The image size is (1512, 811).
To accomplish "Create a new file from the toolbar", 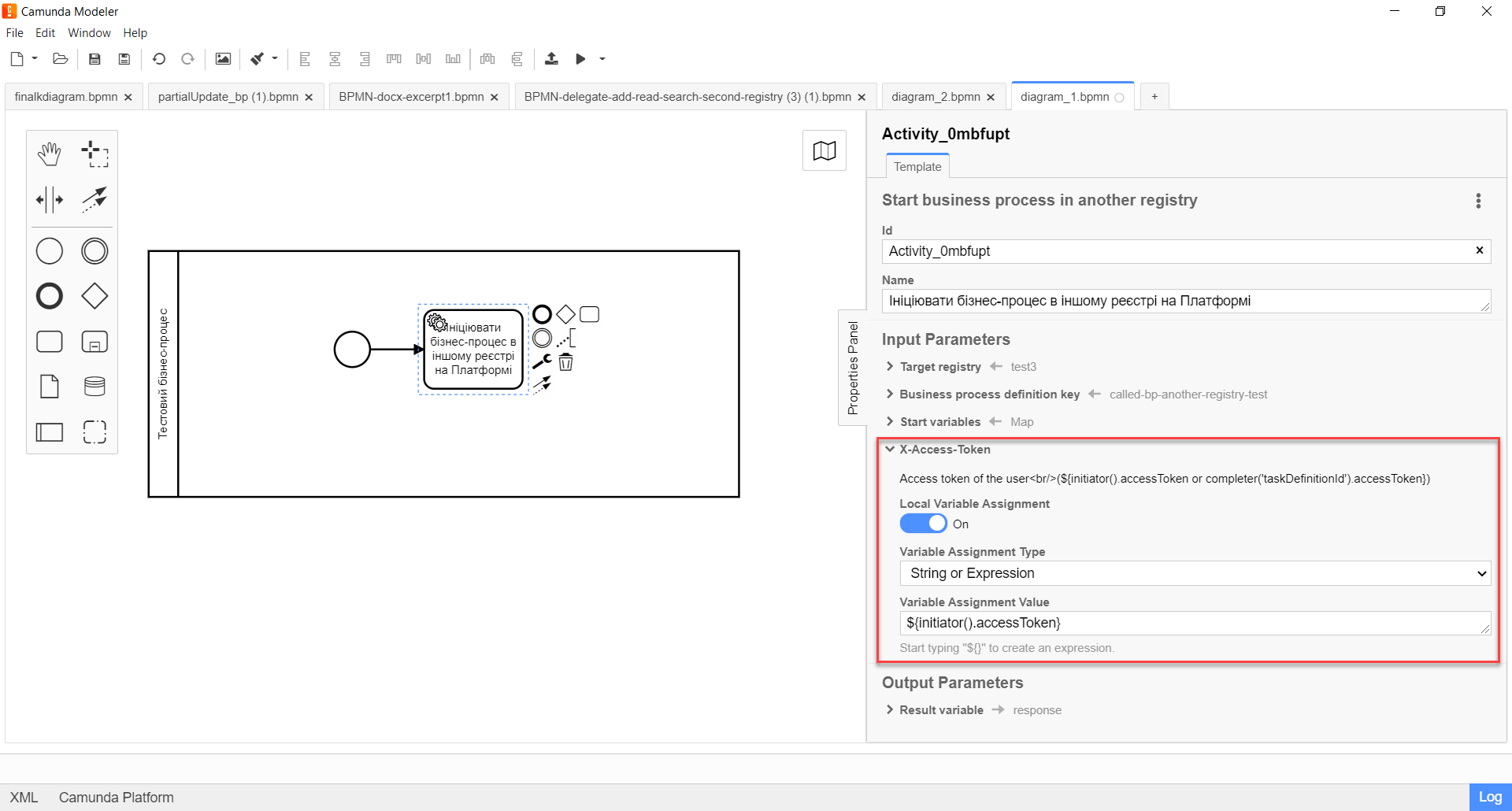I will (x=17, y=59).
